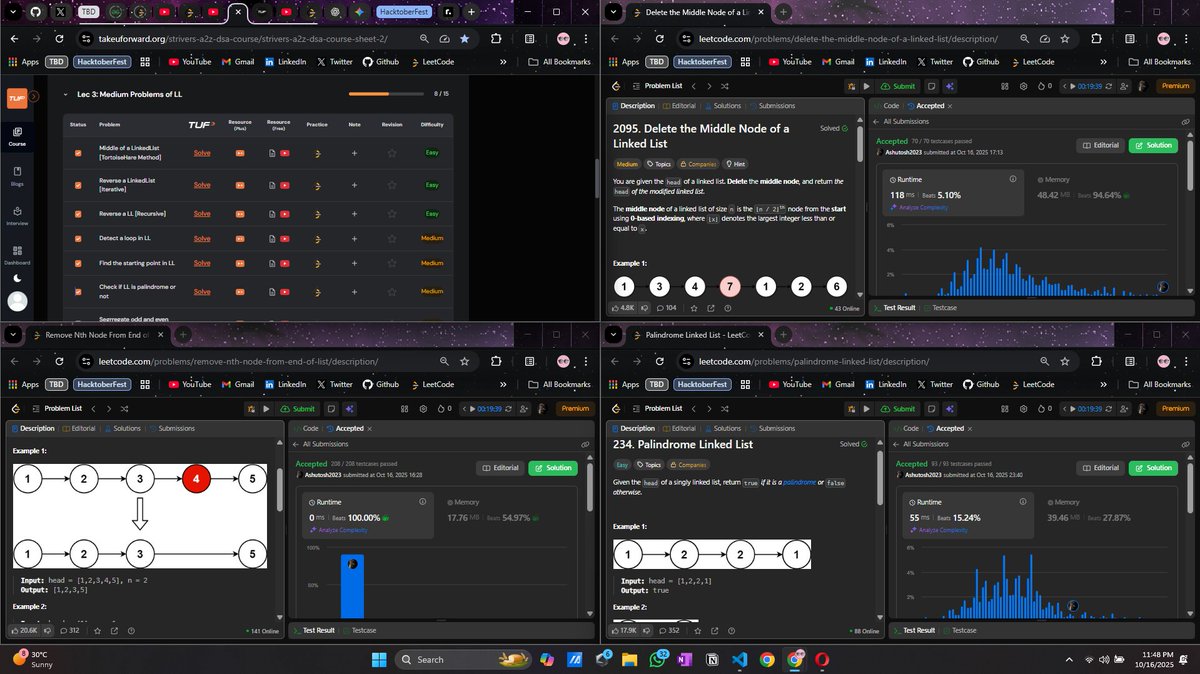The image size is (1200, 674).
Task: Open settings gear icon in Remove Nth Node window
Action: click(423, 408)
